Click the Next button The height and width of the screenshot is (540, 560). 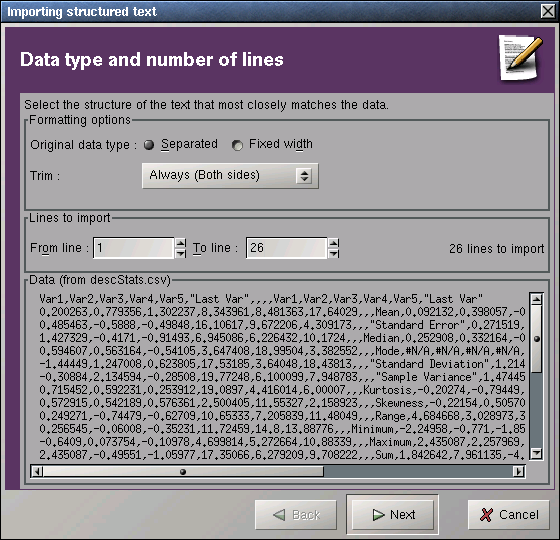pyautogui.click(x=392, y=515)
